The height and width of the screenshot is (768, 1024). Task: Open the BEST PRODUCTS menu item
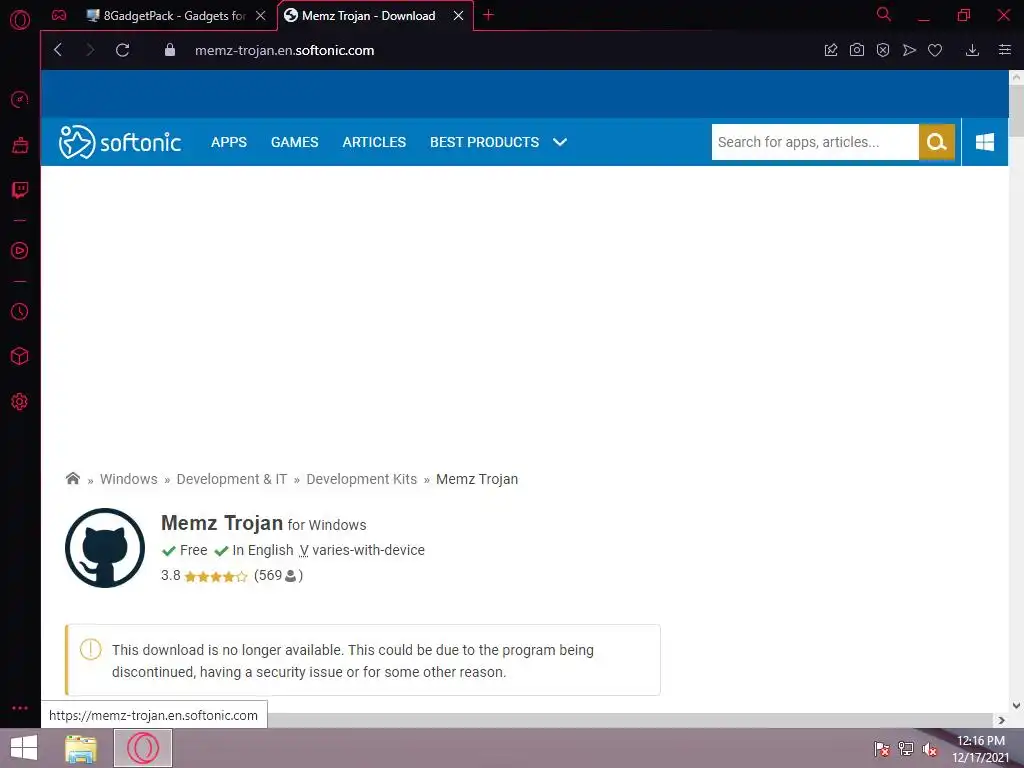[x=485, y=142]
